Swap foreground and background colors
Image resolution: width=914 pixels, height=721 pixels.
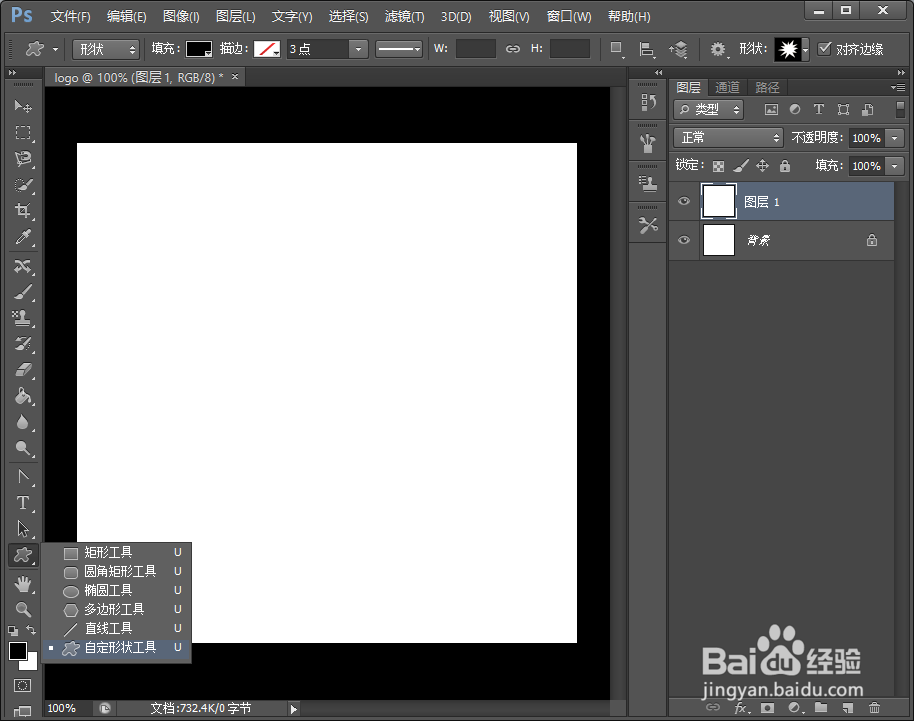coord(31,630)
